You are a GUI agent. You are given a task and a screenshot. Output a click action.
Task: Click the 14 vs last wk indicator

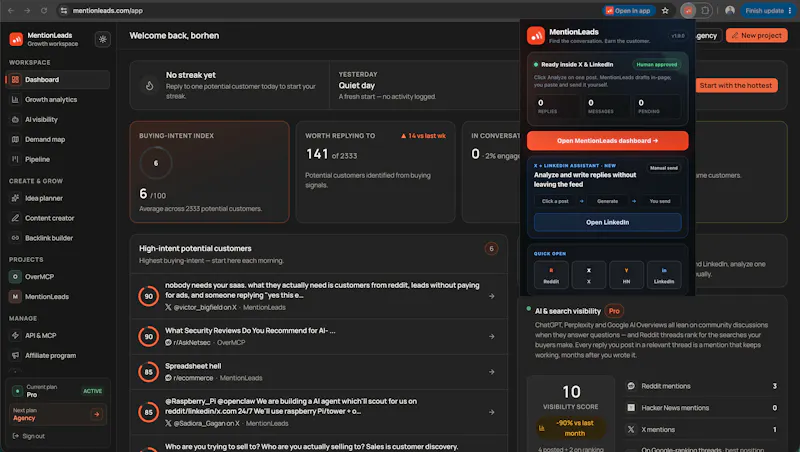[423, 136]
